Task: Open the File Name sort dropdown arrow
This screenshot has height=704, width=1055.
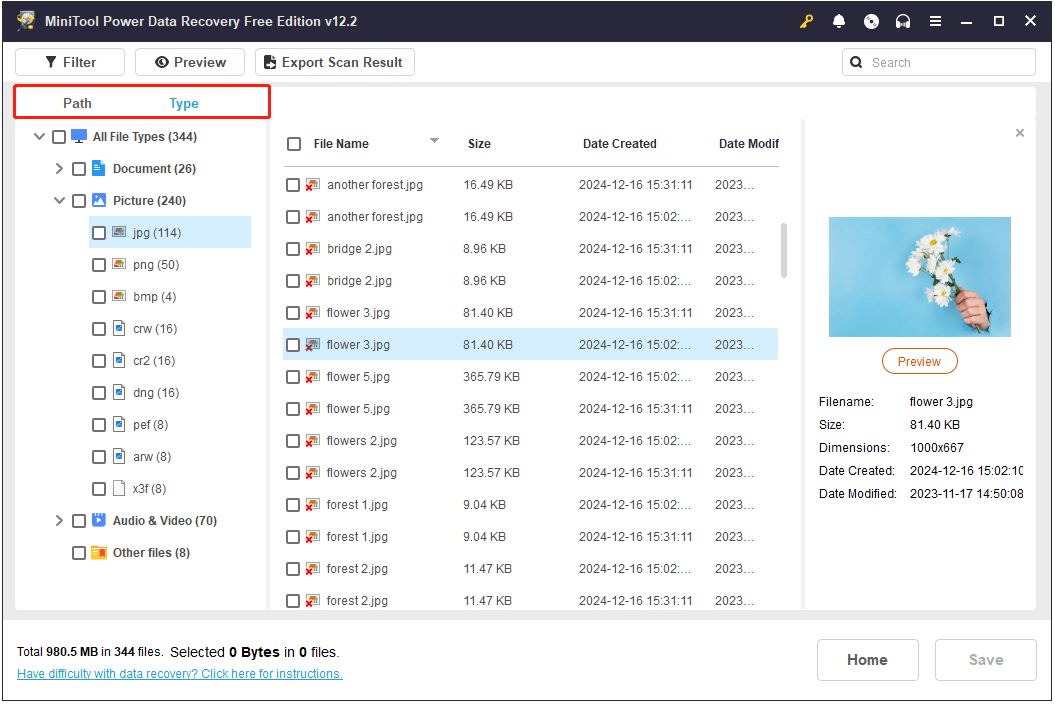Action: click(x=434, y=141)
